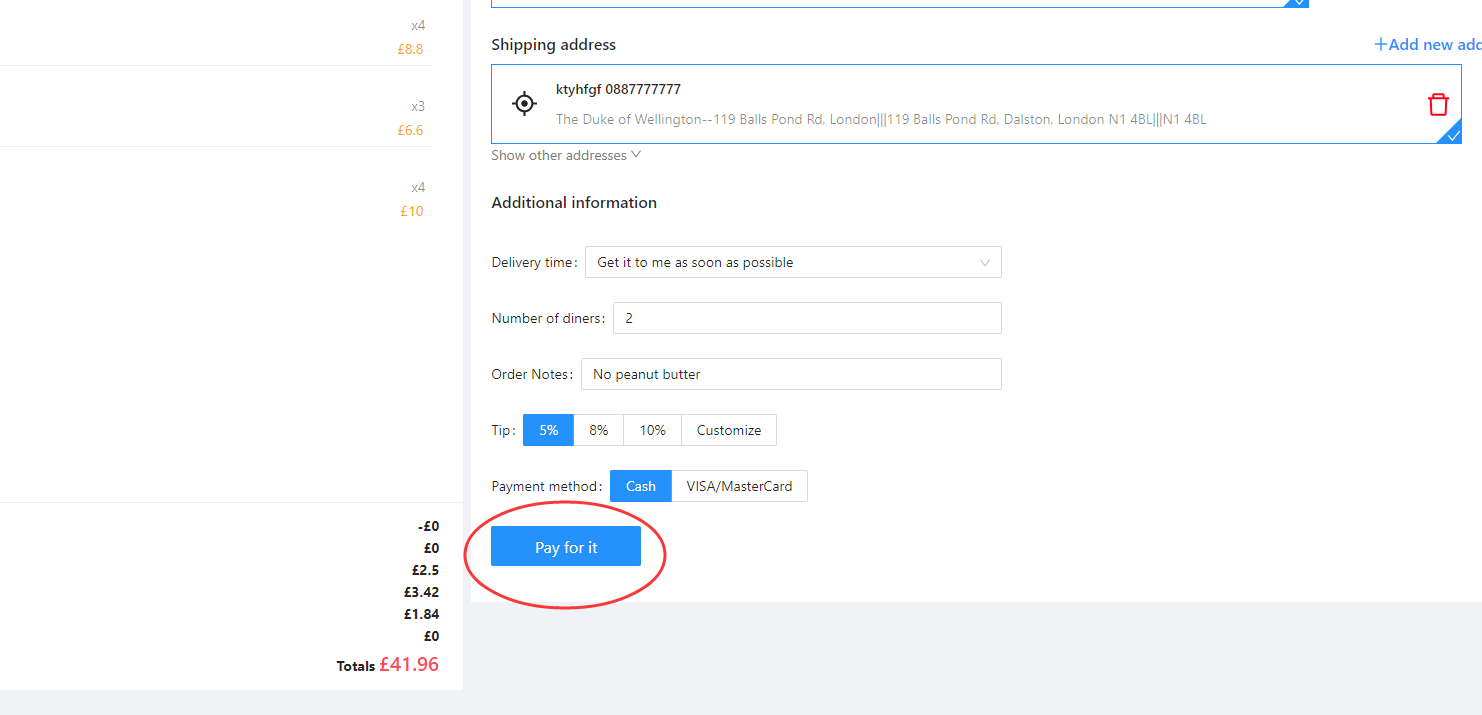1482x715 pixels.
Task: Click the Order Notes input field
Action: (x=791, y=374)
